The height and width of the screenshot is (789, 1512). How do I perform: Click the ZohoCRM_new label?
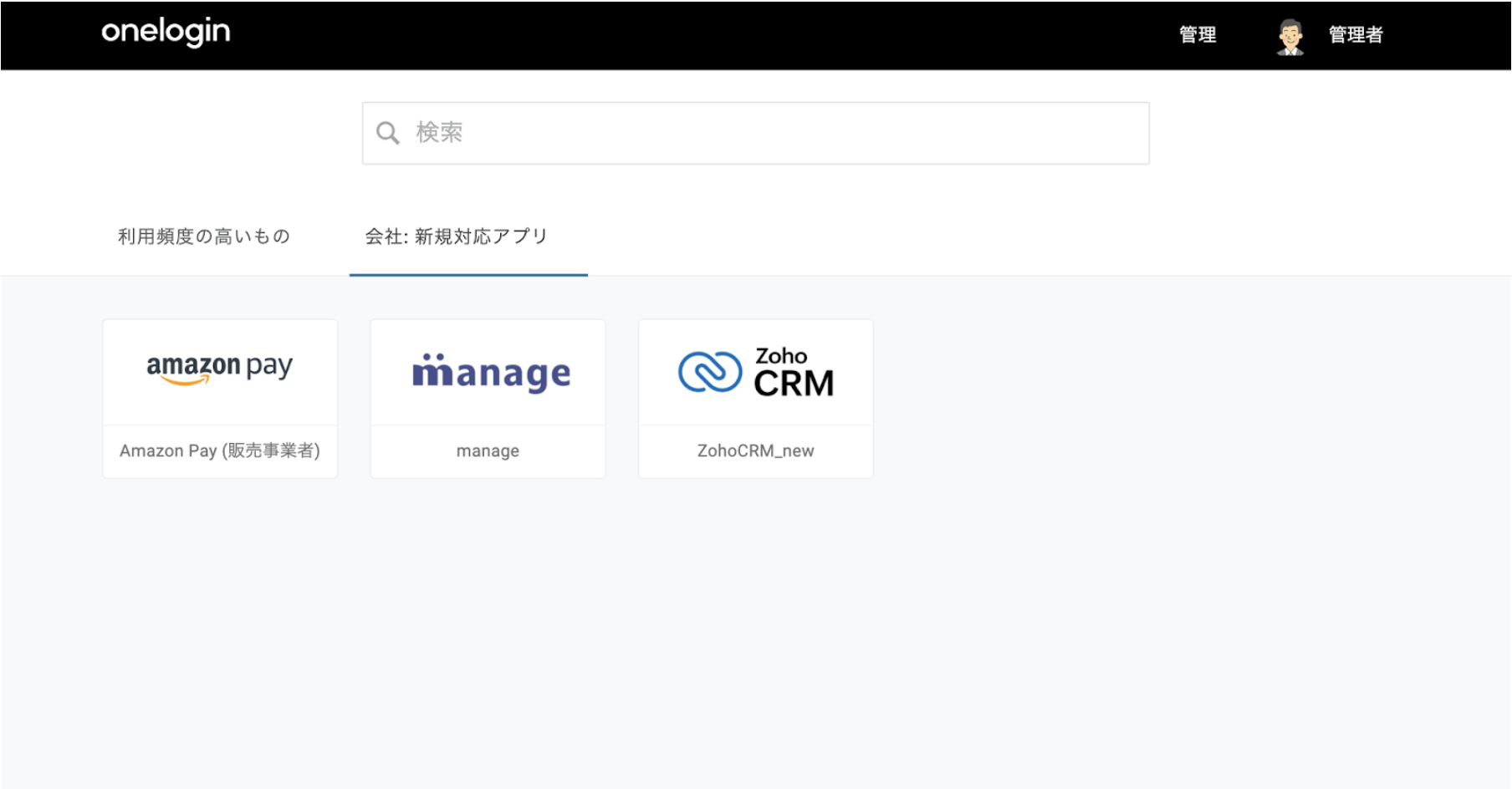tap(755, 450)
